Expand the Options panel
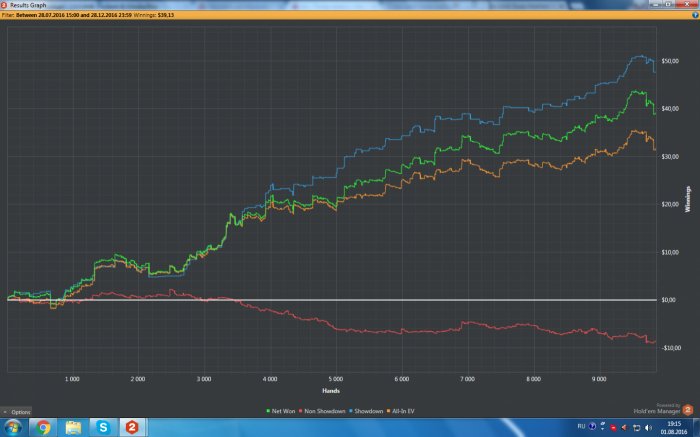The image size is (700, 437). (17, 412)
